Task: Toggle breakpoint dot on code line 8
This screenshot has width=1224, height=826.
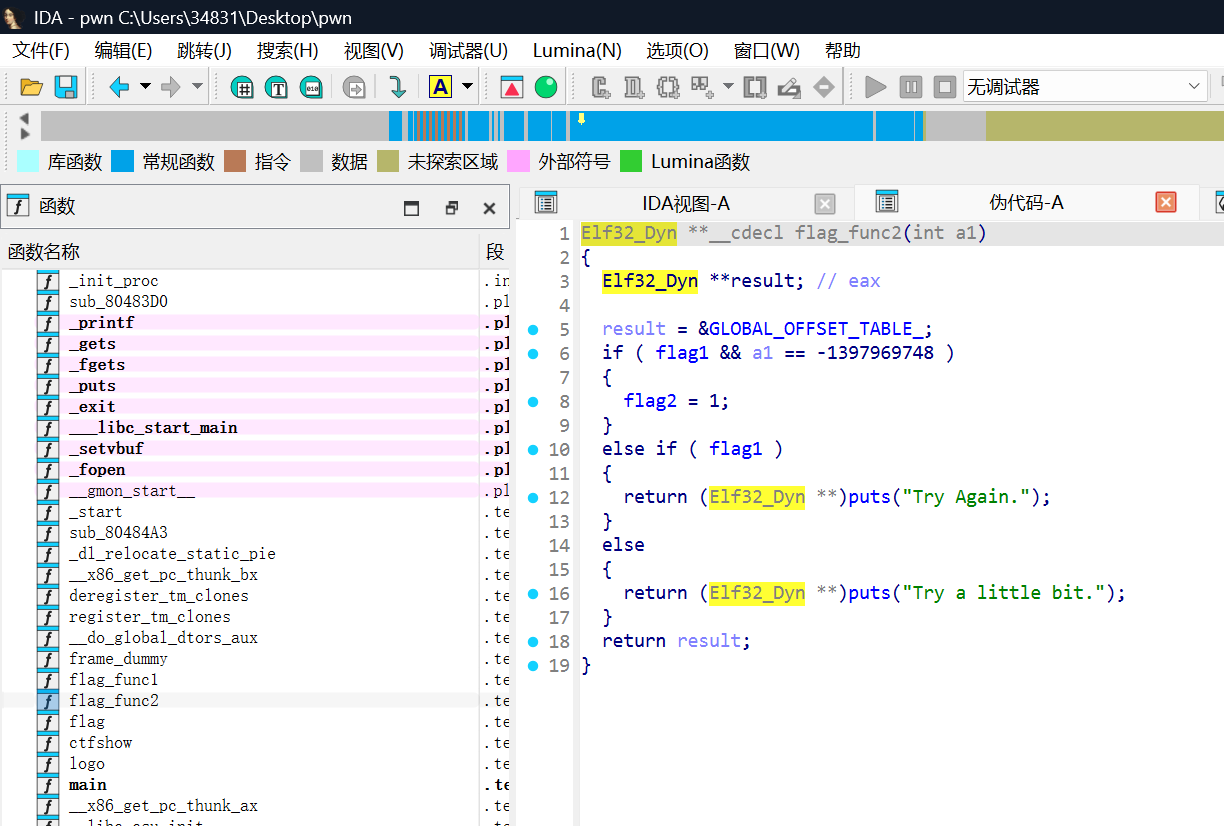Action: pos(532,401)
